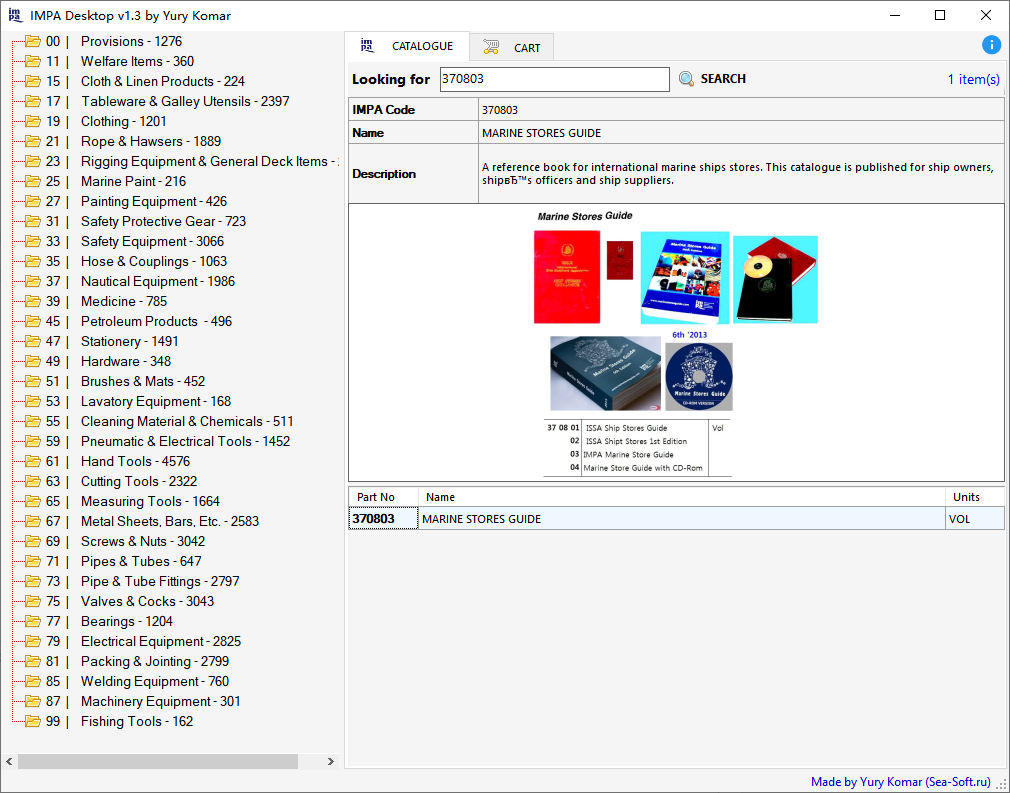Screen dimensions: 1010x793
Task: Click folder icon for 39 Medicine
Action: pyautogui.click(x=32, y=301)
